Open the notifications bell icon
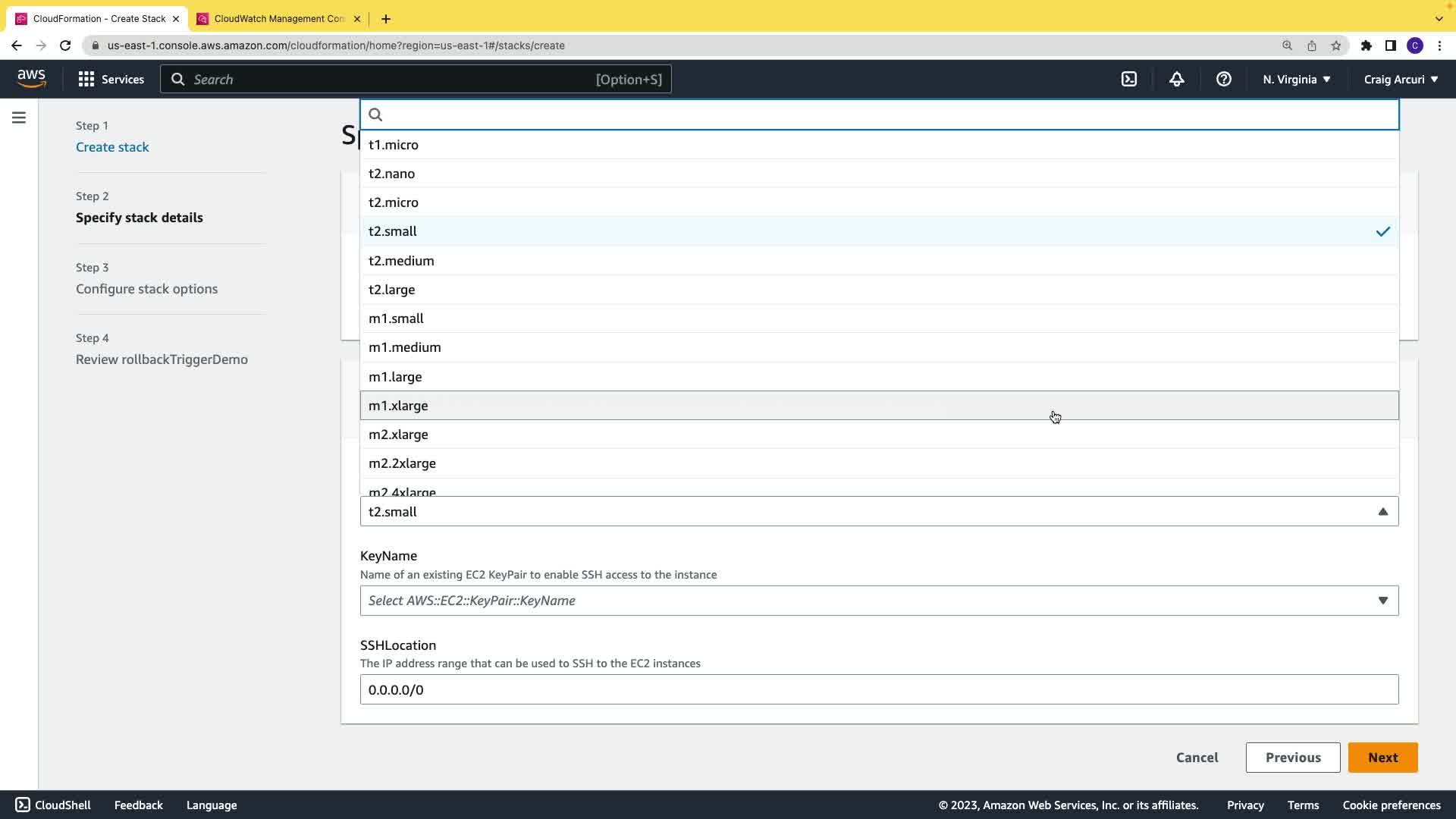This screenshot has width=1456, height=819. [x=1176, y=79]
